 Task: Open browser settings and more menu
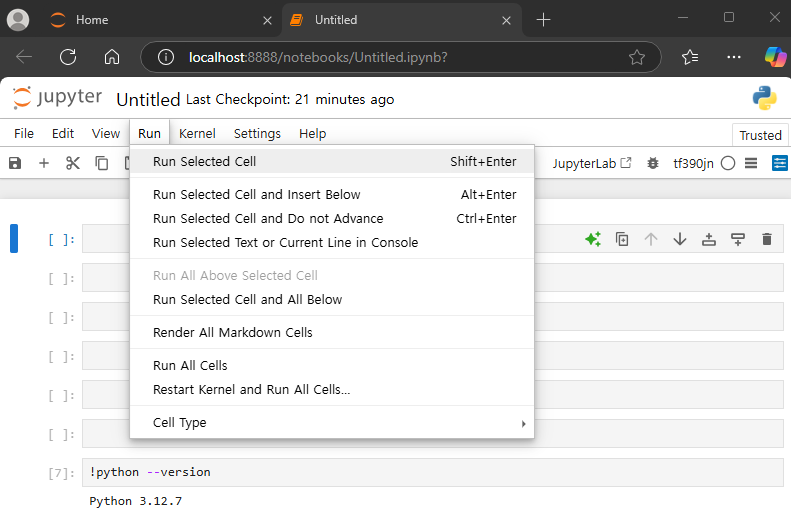click(x=733, y=57)
